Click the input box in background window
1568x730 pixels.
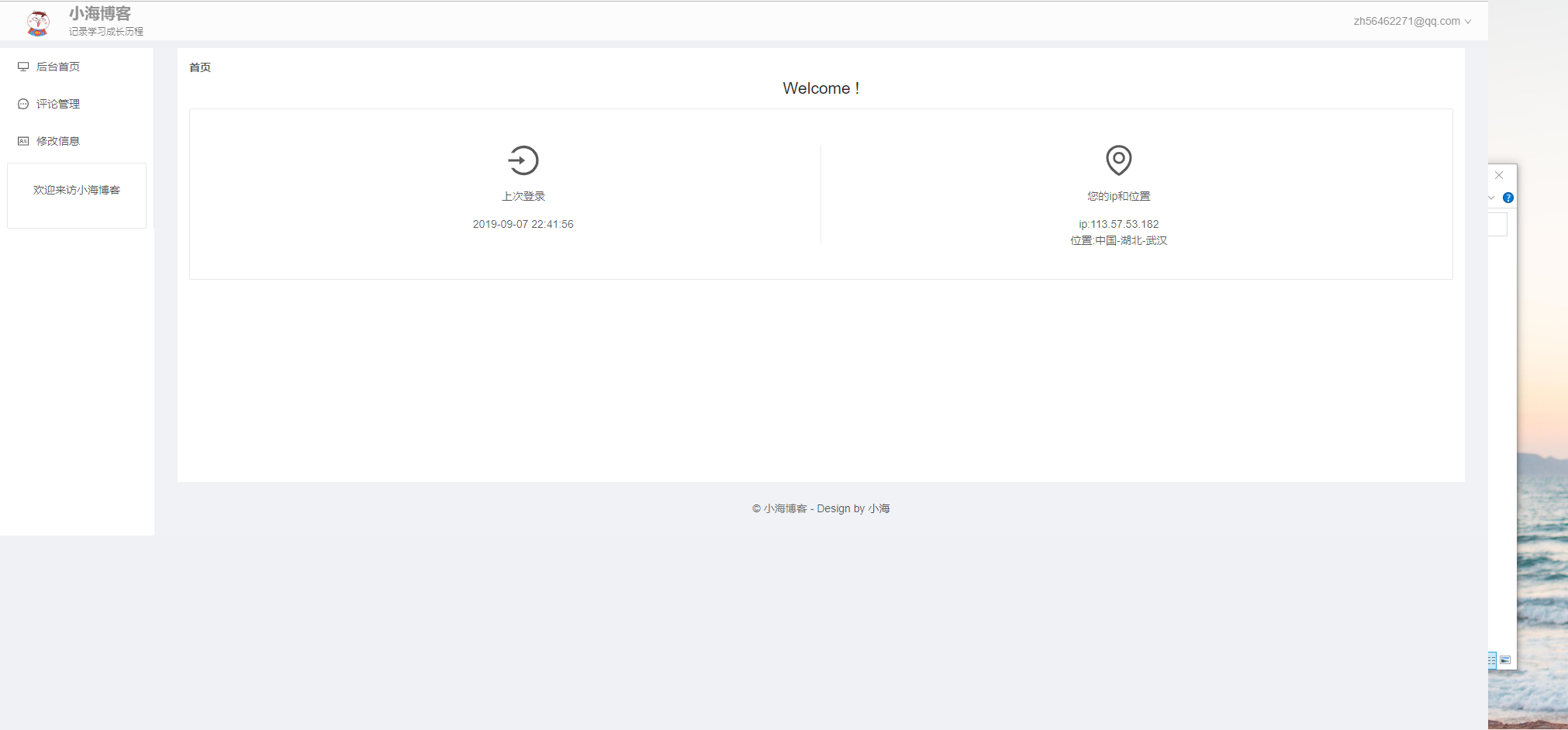click(x=1497, y=225)
